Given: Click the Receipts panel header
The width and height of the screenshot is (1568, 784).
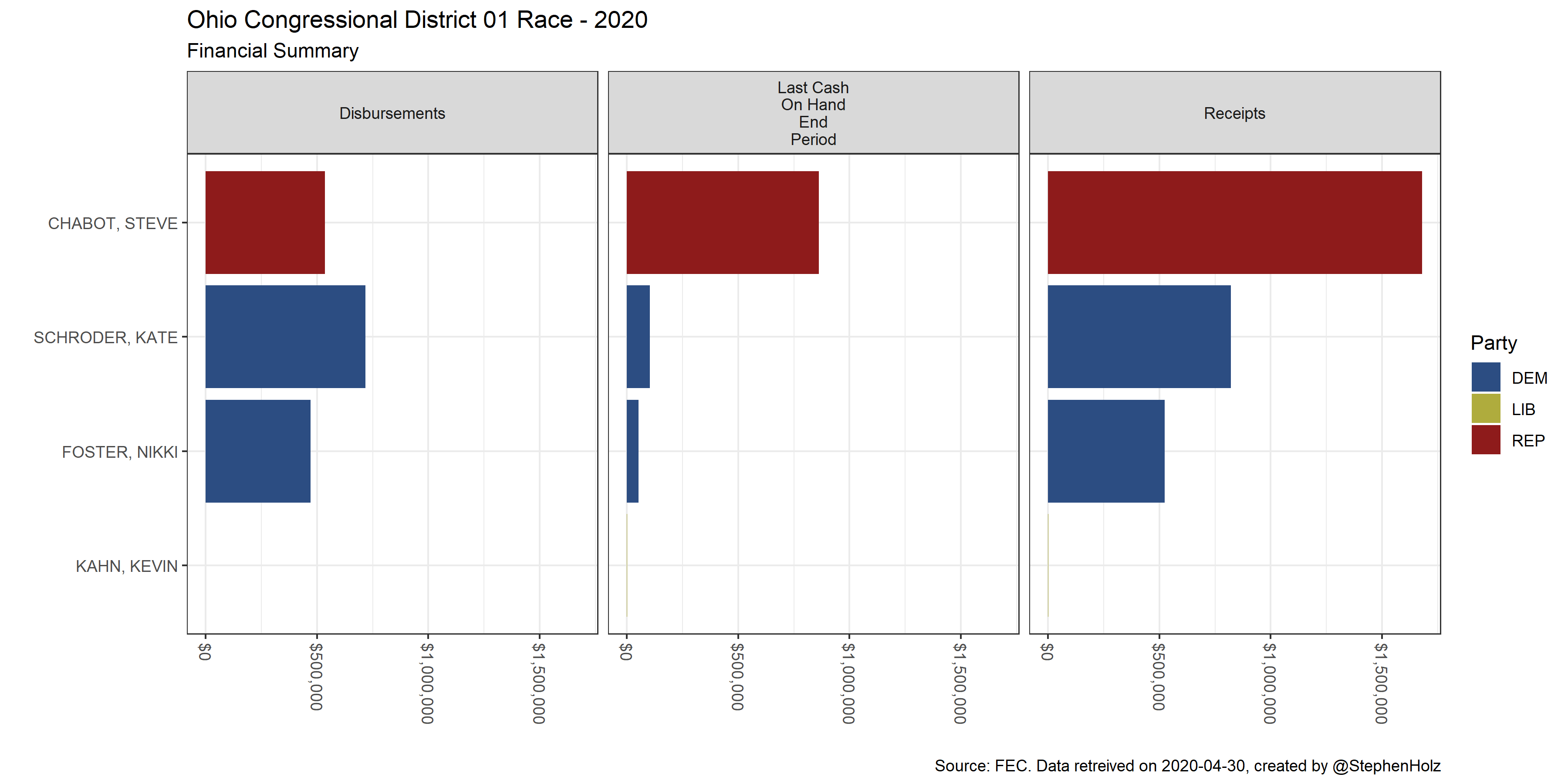Looking at the screenshot, I should pos(1234,113).
